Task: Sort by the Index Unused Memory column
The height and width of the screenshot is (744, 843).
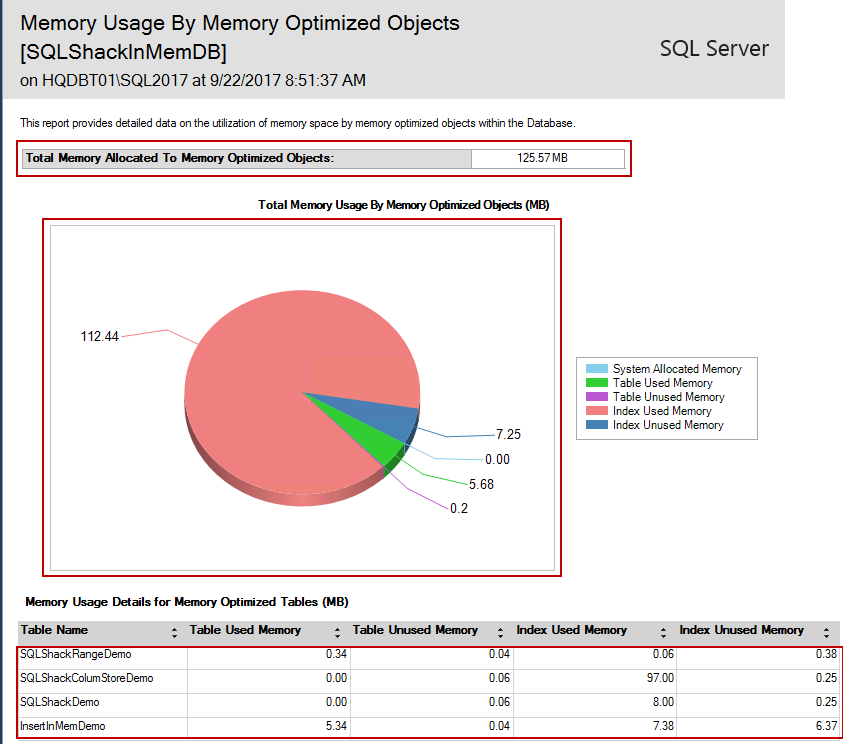Action: [827, 632]
